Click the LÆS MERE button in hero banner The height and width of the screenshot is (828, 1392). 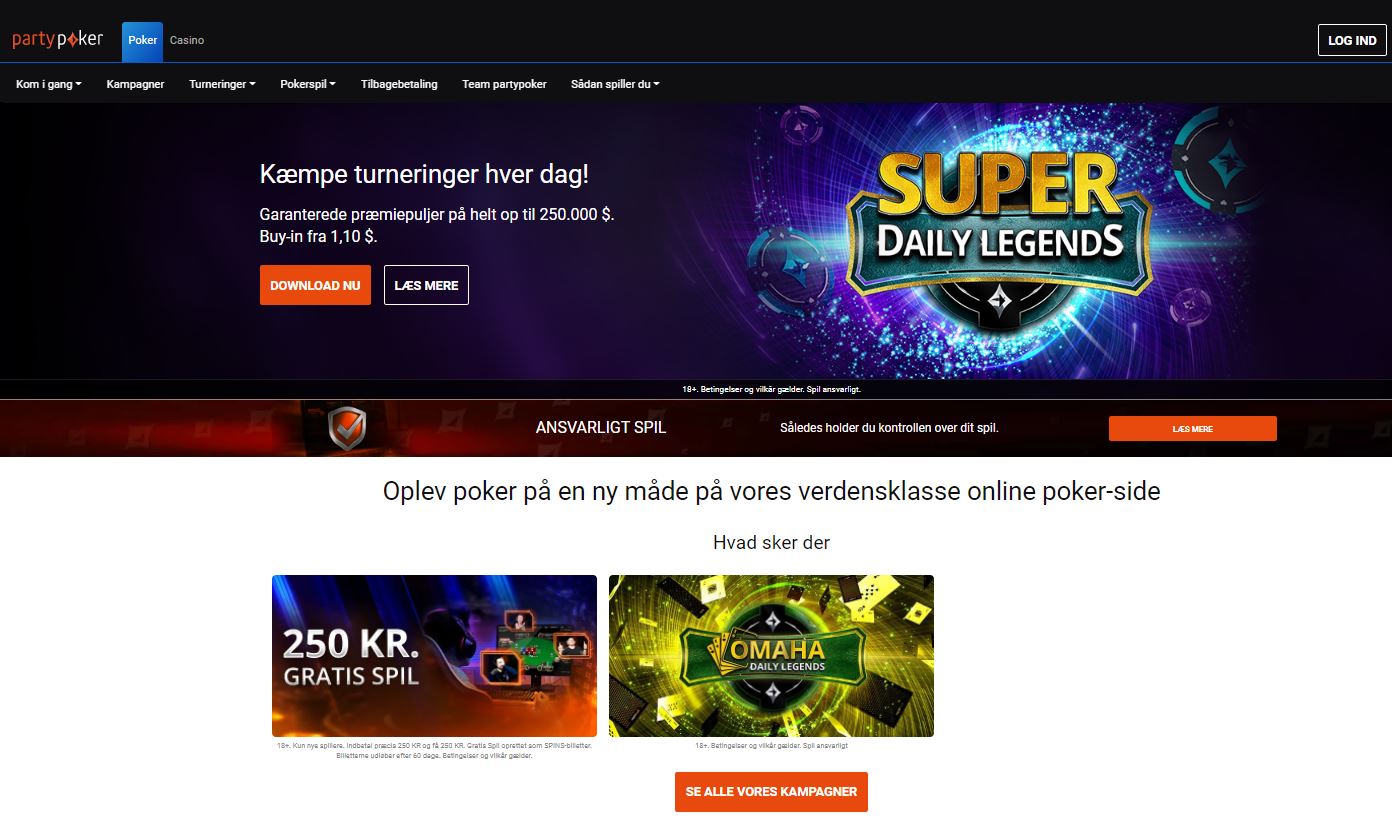point(426,285)
